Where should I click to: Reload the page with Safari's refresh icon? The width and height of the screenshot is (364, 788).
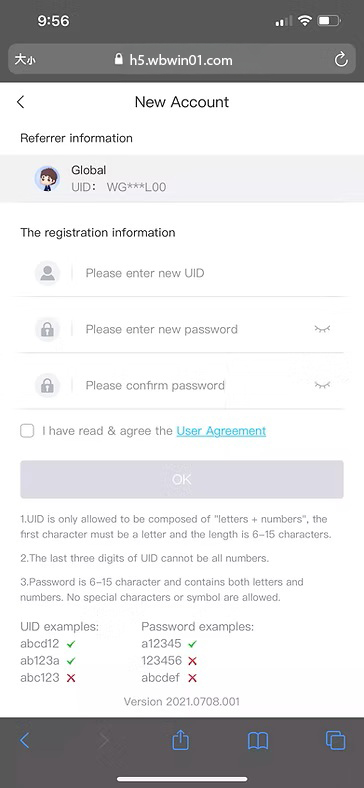[x=341, y=60]
